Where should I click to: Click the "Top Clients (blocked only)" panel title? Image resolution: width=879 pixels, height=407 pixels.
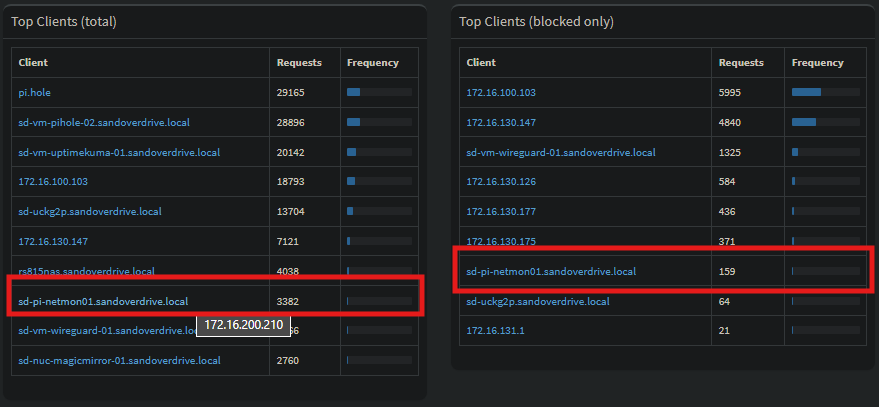click(536, 22)
